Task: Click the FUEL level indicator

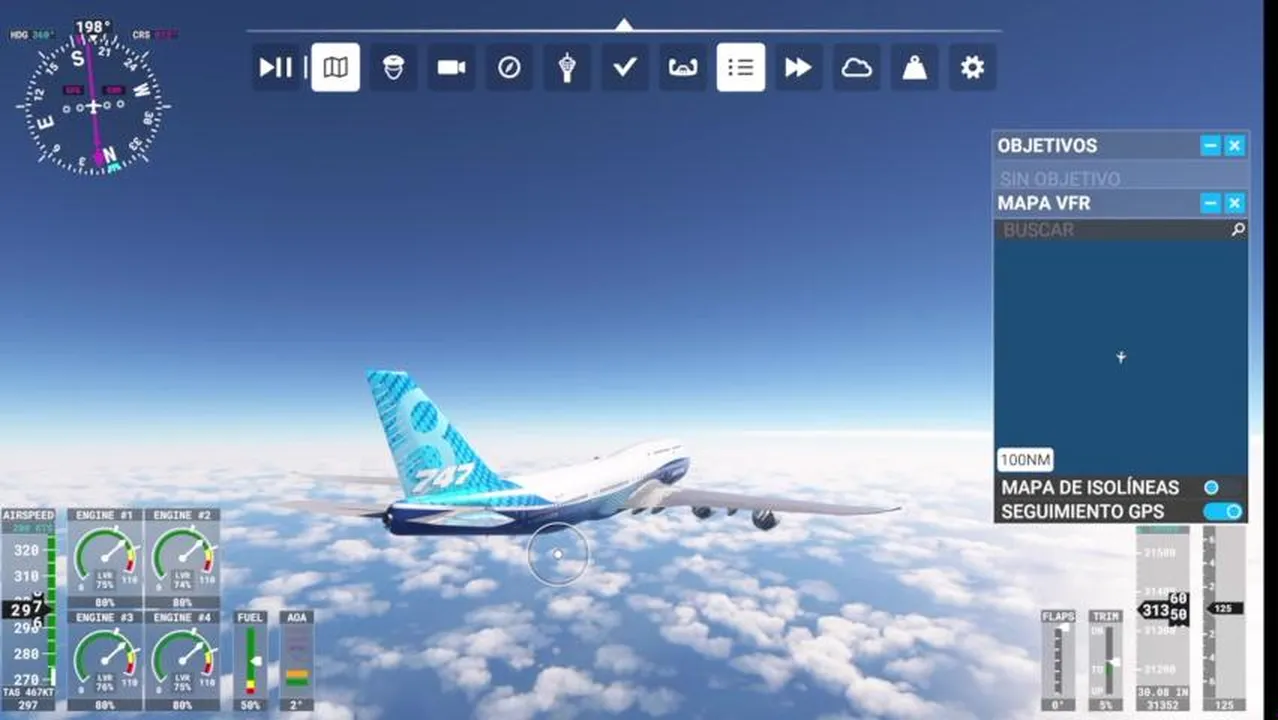Action: [x=250, y=661]
